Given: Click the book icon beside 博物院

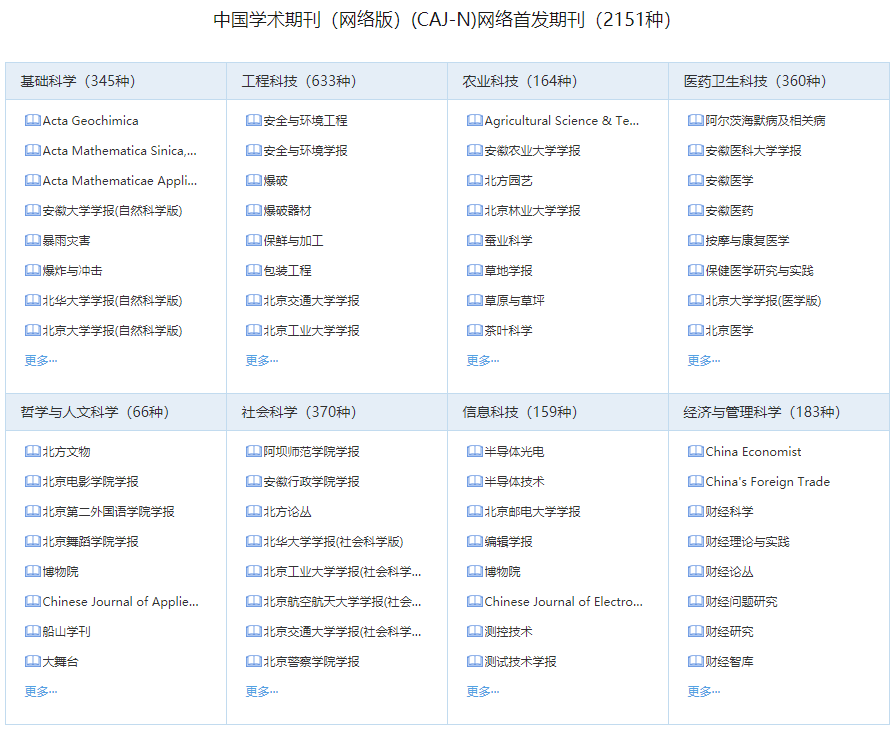Looking at the screenshot, I should 32,572.
